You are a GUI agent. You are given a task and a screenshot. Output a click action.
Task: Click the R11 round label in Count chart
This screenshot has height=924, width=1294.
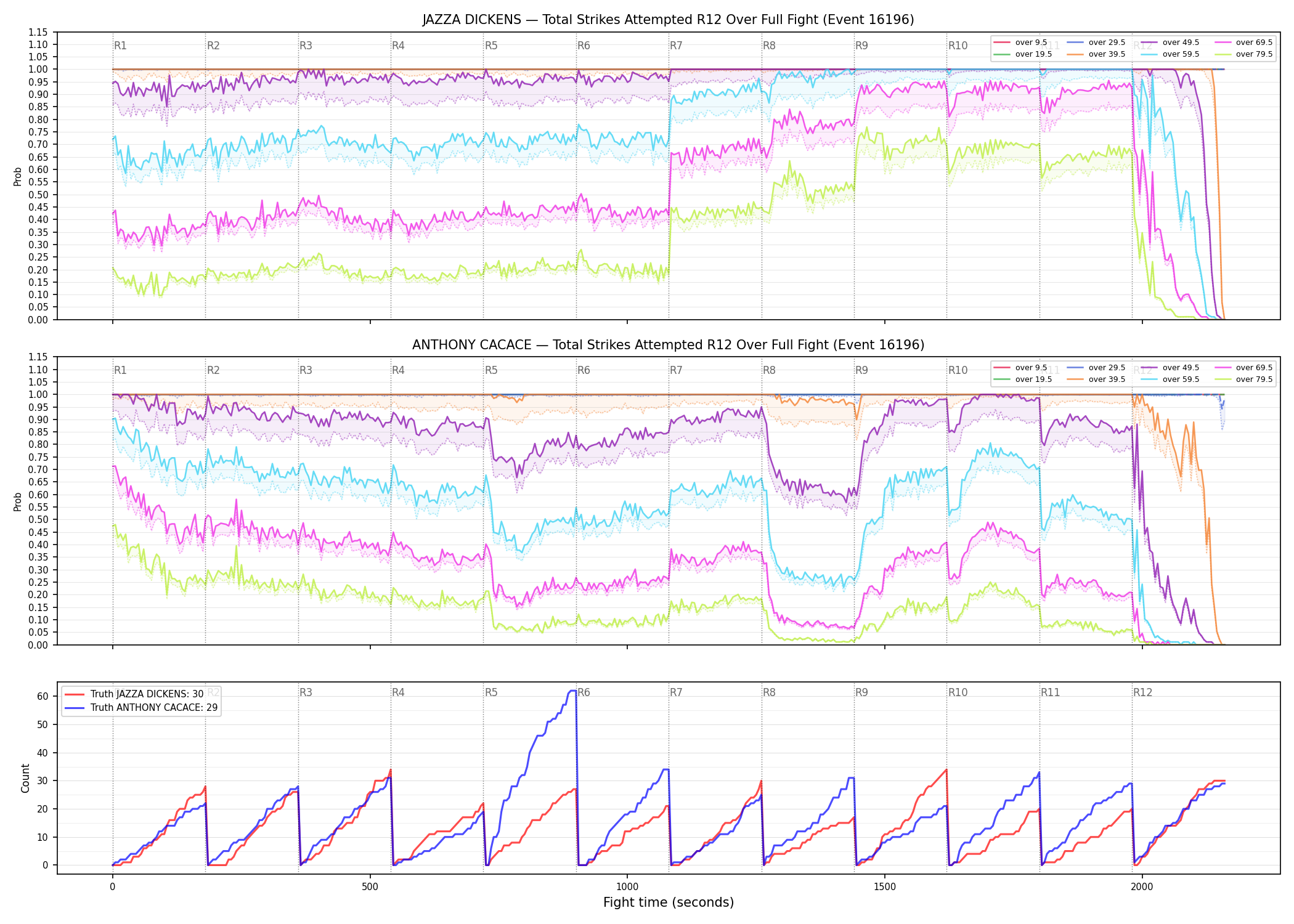pos(1051,692)
